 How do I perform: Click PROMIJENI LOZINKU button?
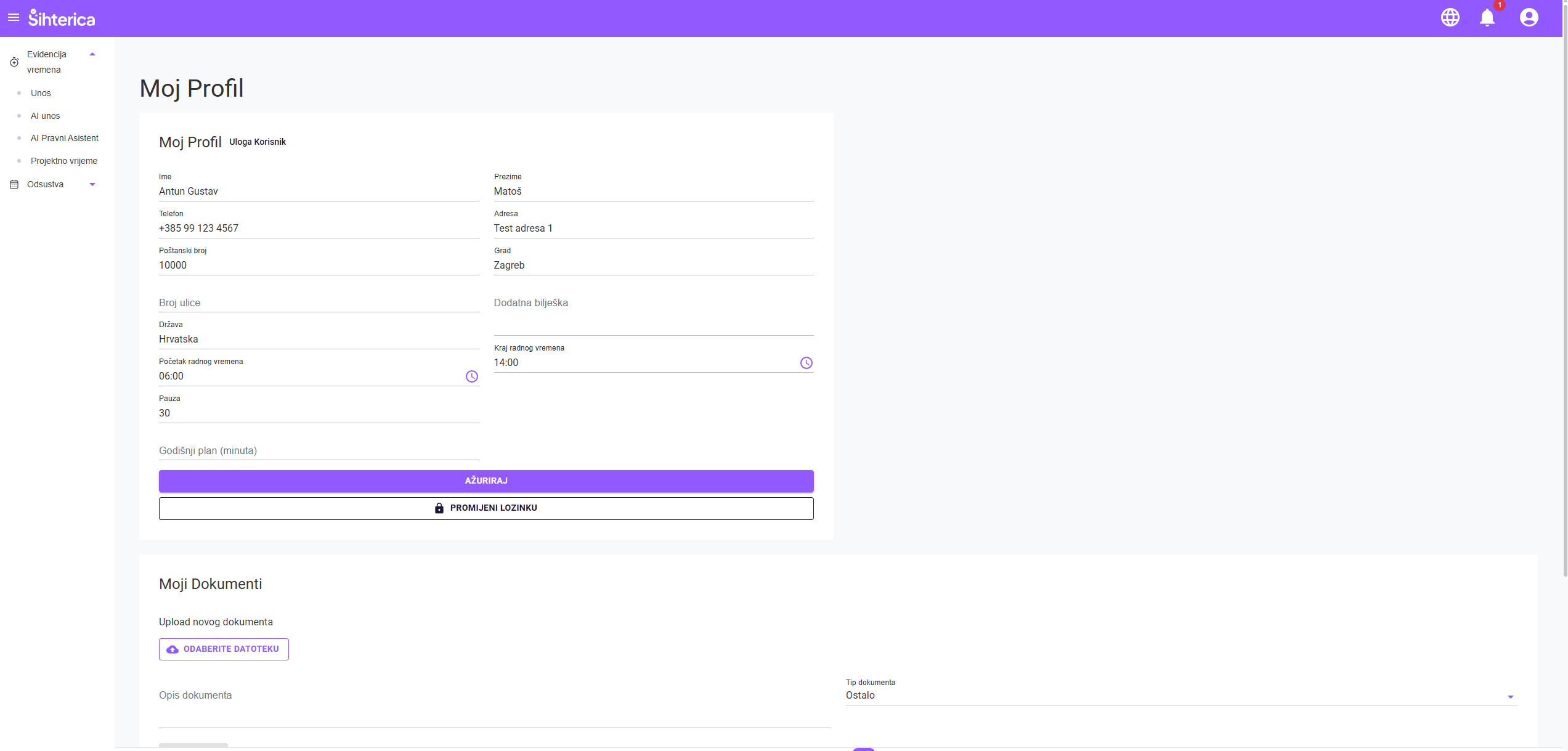[486, 508]
